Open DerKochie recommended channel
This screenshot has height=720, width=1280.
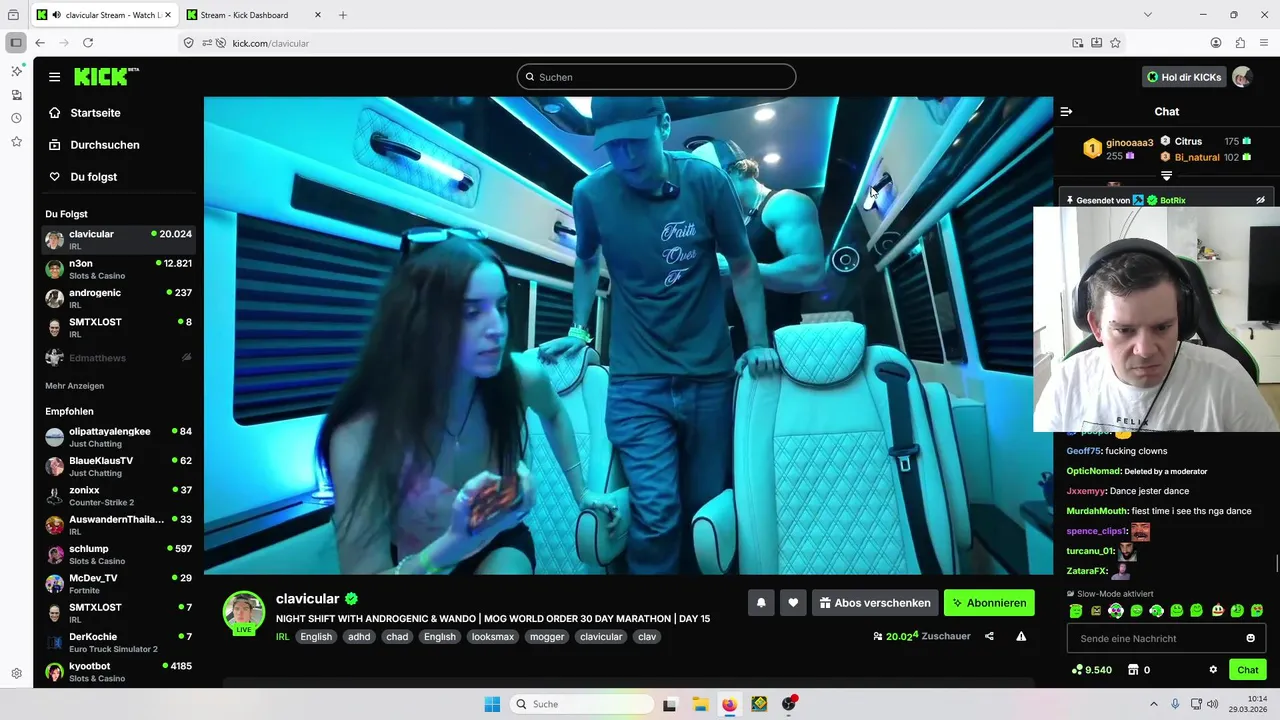pyautogui.click(x=119, y=642)
